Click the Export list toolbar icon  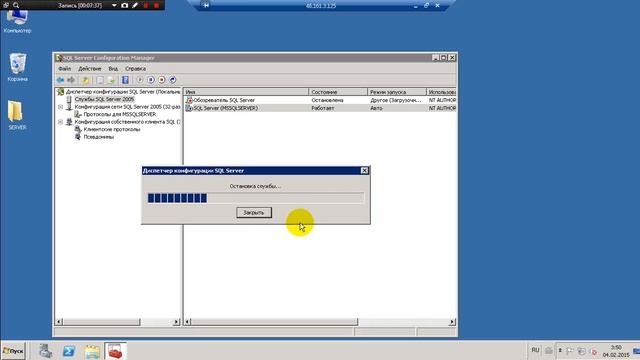click(111, 80)
